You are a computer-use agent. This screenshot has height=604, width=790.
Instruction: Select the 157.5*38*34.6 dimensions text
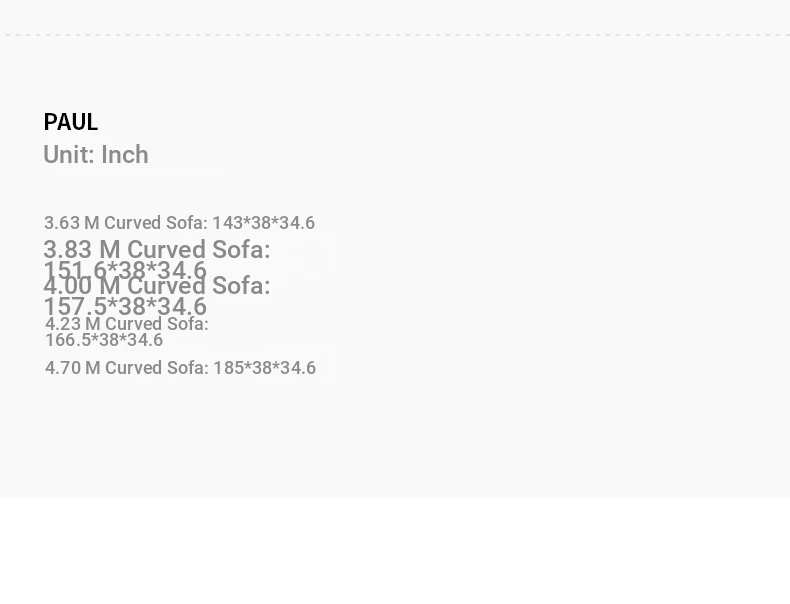(x=125, y=307)
